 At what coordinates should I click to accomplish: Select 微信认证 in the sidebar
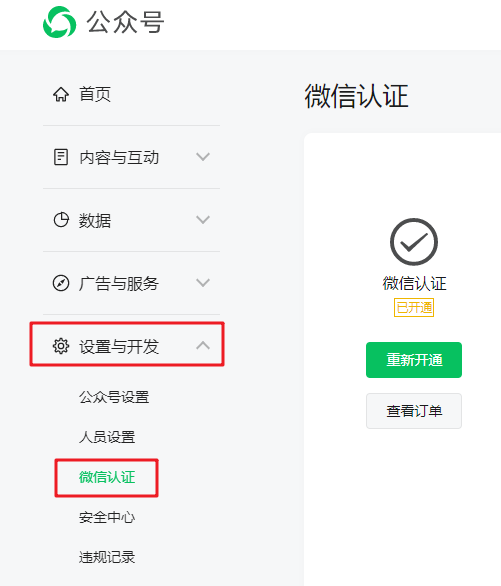point(107,477)
